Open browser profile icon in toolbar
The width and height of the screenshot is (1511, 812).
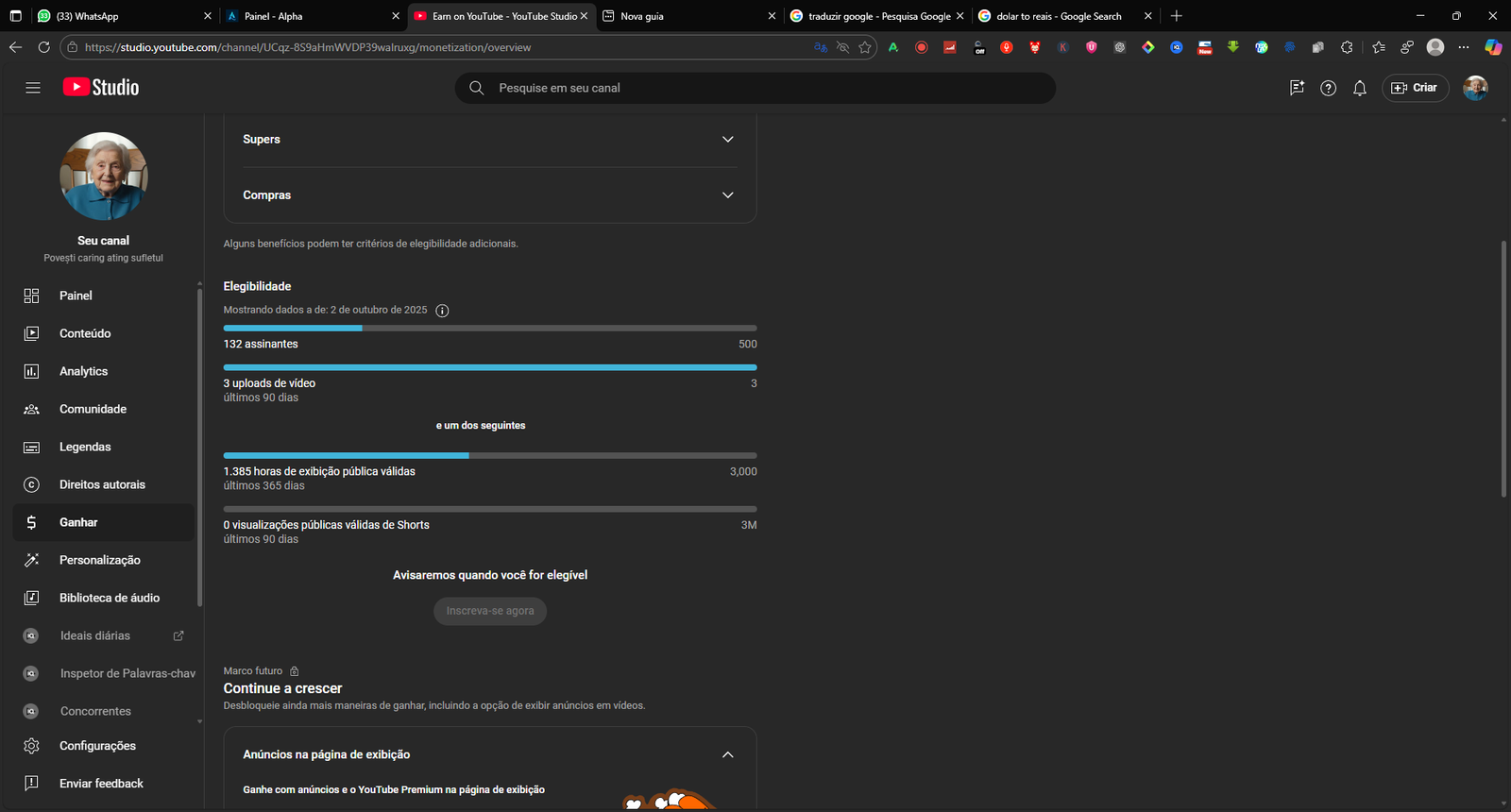(x=1435, y=47)
